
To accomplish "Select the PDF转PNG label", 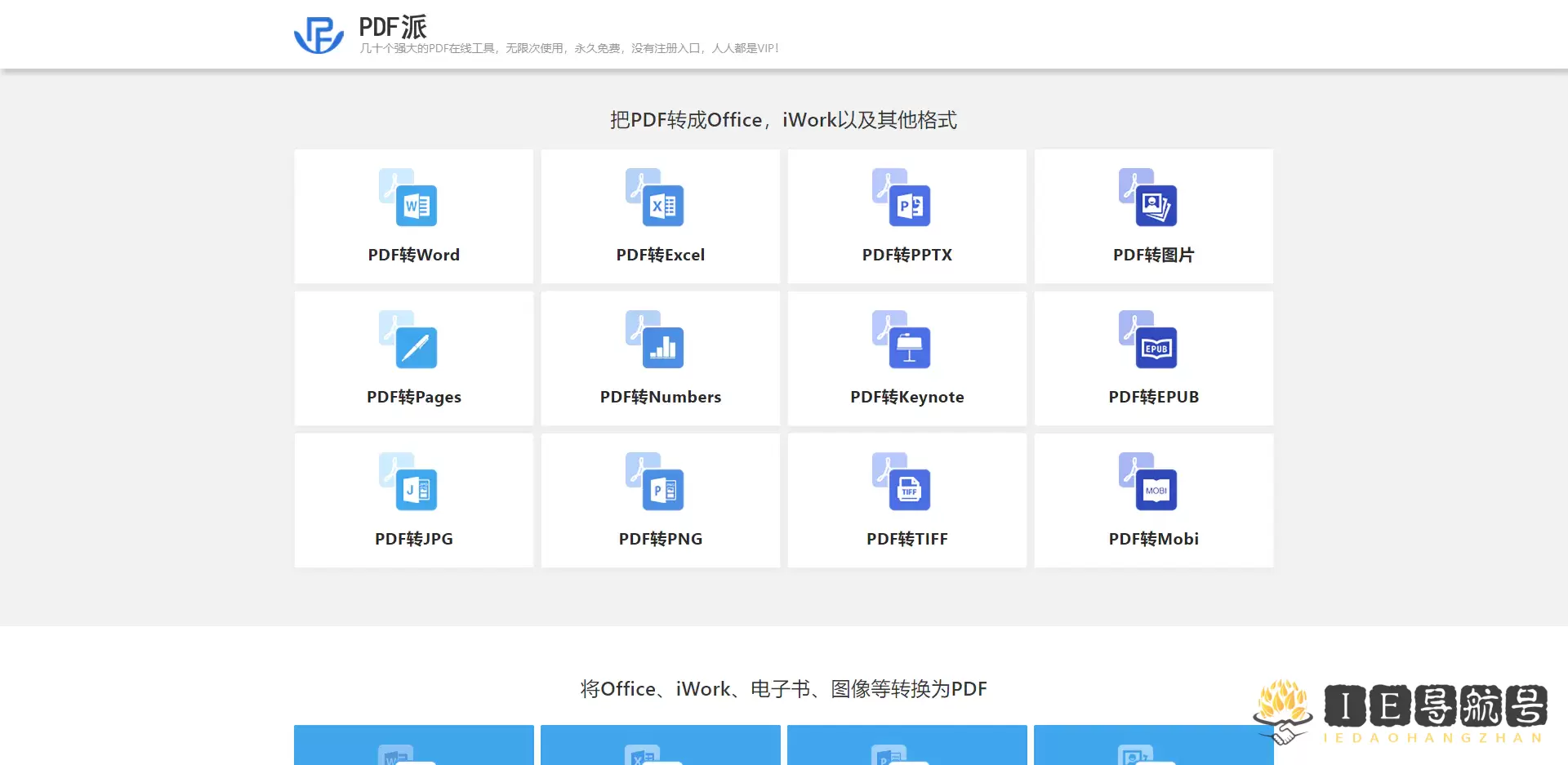I will [x=661, y=539].
